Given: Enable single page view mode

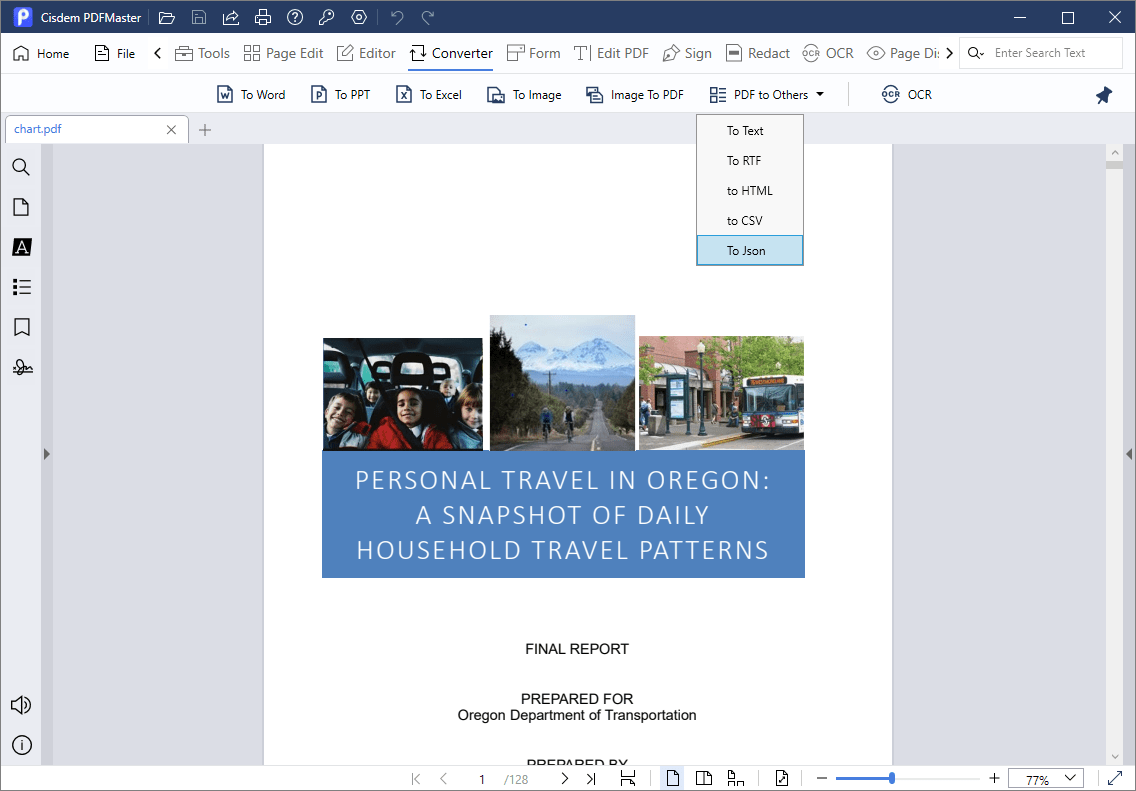Looking at the screenshot, I should [673, 778].
